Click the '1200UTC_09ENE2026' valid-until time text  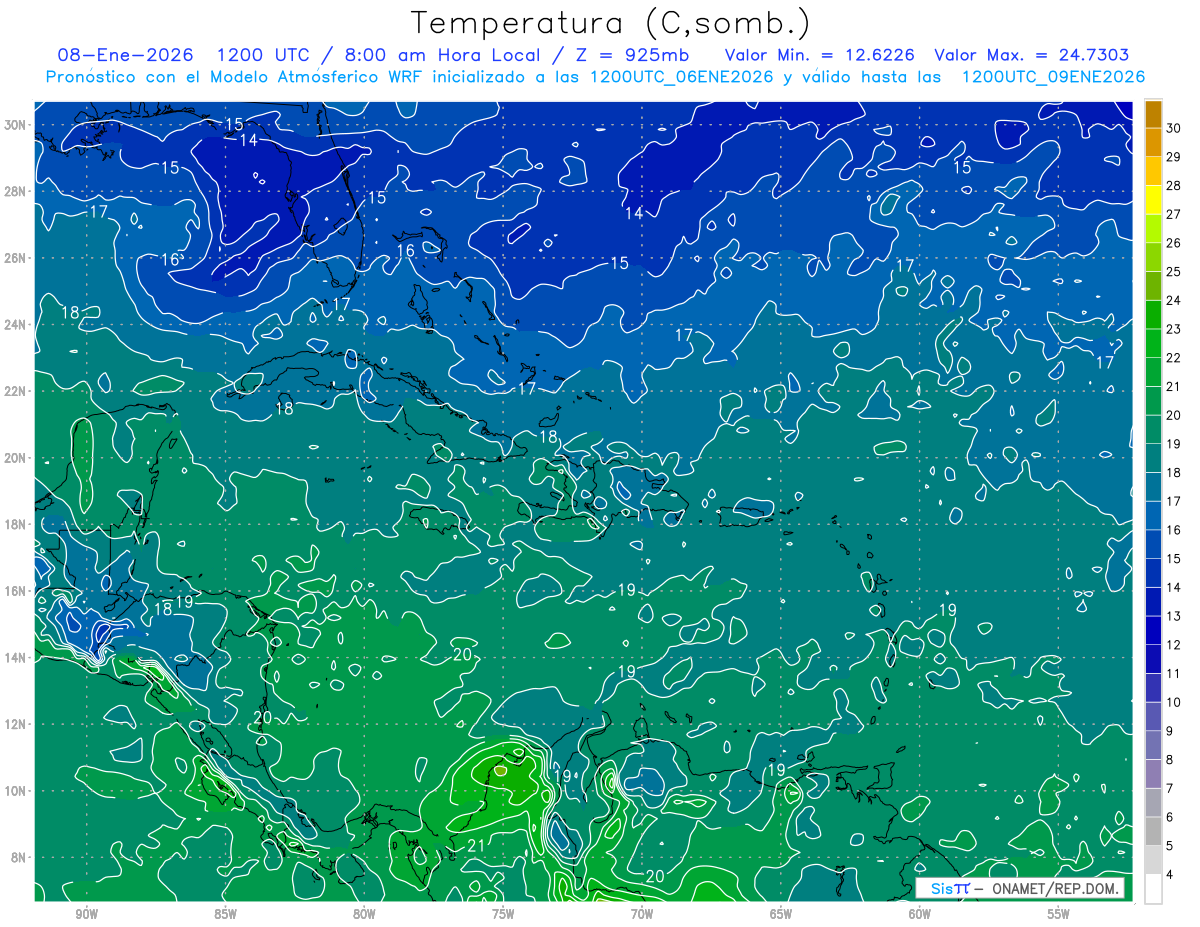coord(1053,77)
